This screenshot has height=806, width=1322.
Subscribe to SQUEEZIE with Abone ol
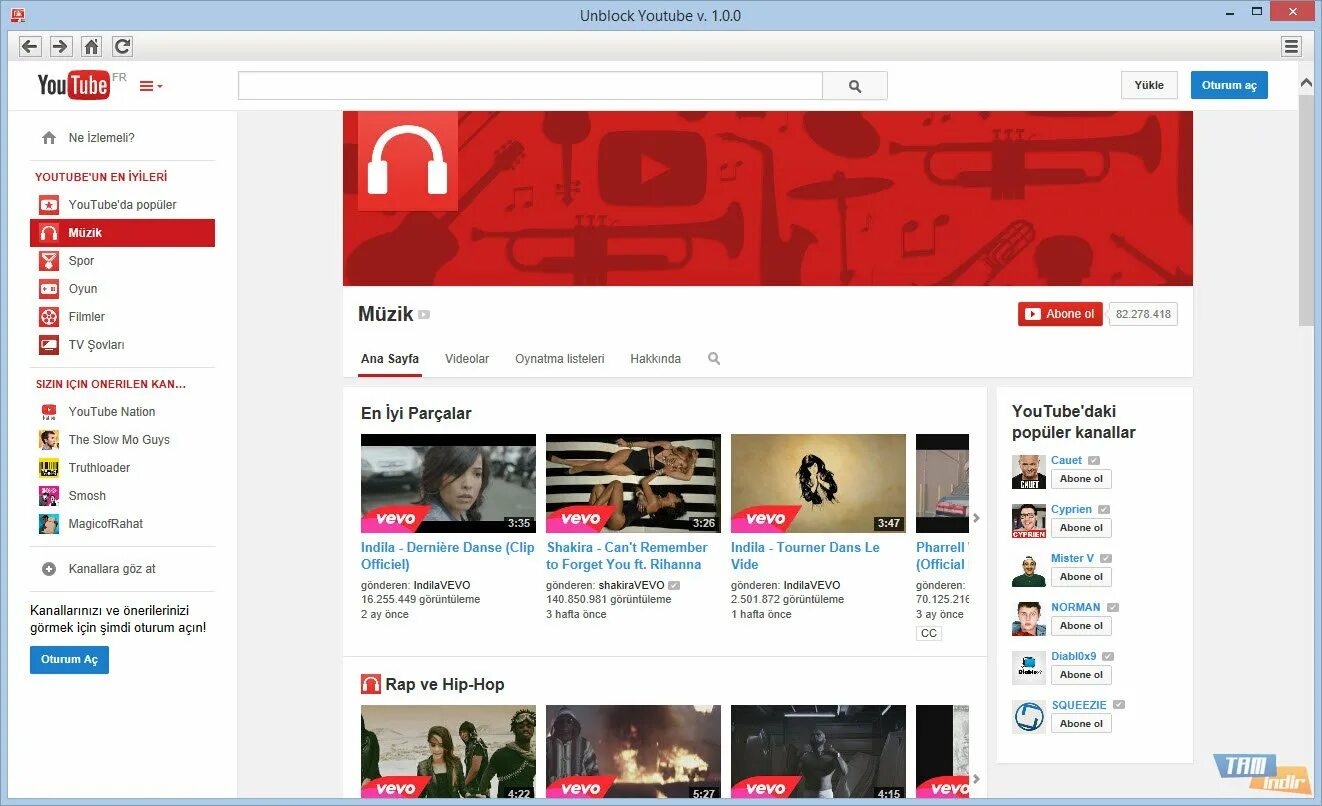click(1081, 724)
